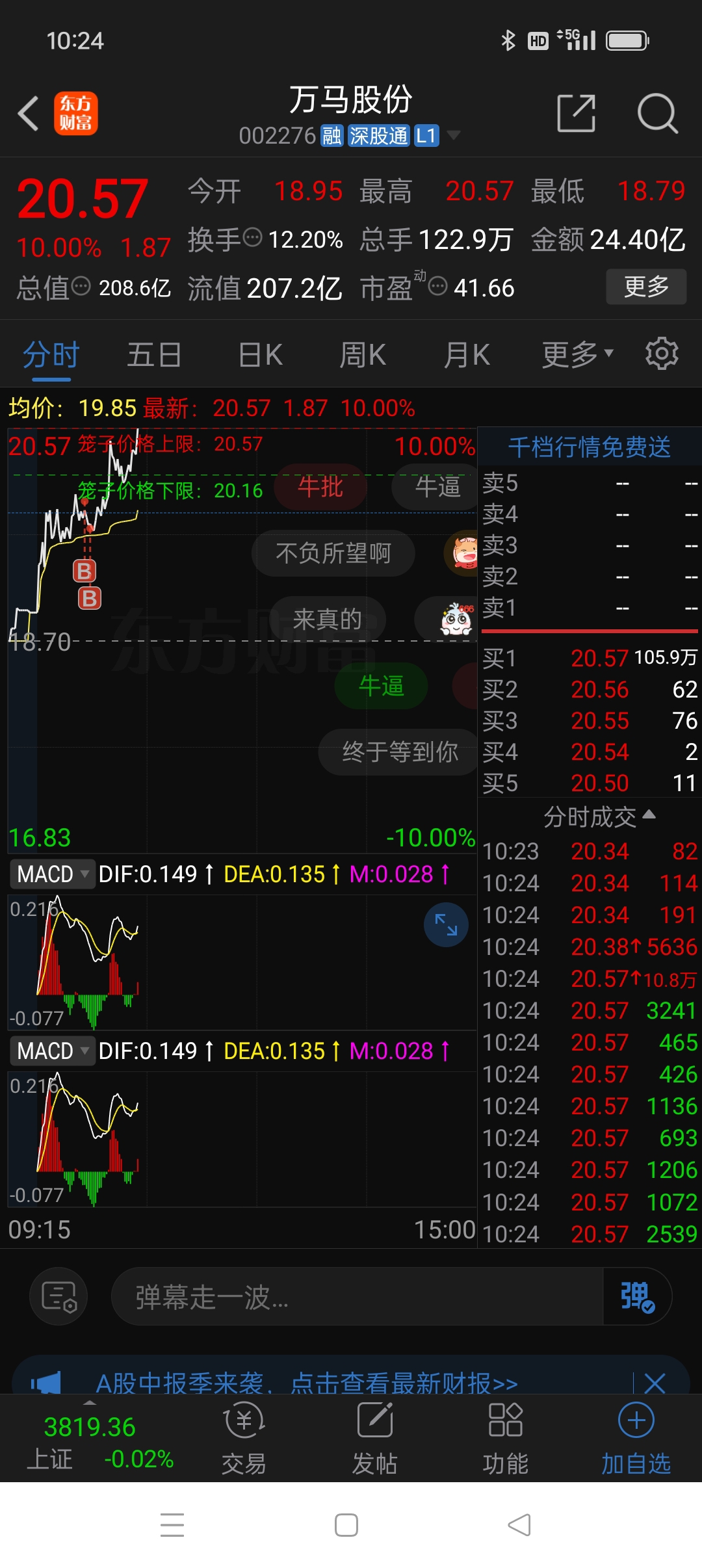Tap the 不负所望啊 barrage comment
702x1568 pixels.
pyautogui.click(x=333, y=553)
